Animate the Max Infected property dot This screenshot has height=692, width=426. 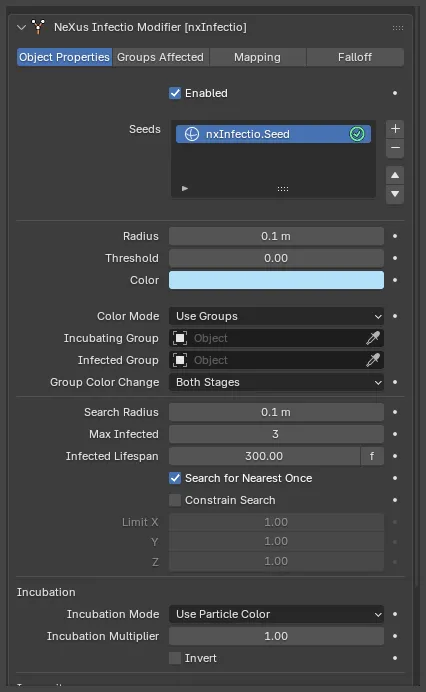pyautogui.click(x=395, y=434)
